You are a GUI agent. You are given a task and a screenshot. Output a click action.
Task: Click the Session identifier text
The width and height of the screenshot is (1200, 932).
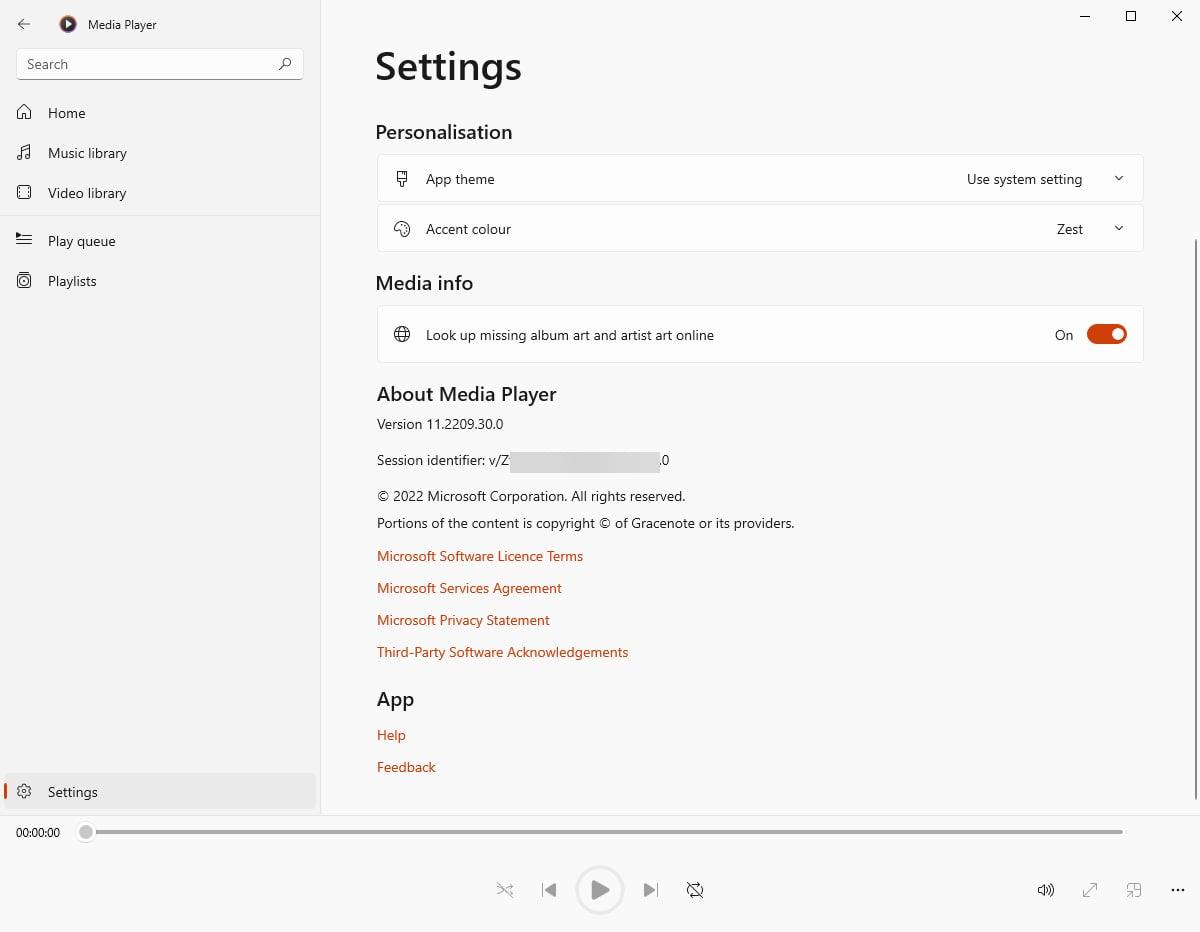click(x=523, y=461)
